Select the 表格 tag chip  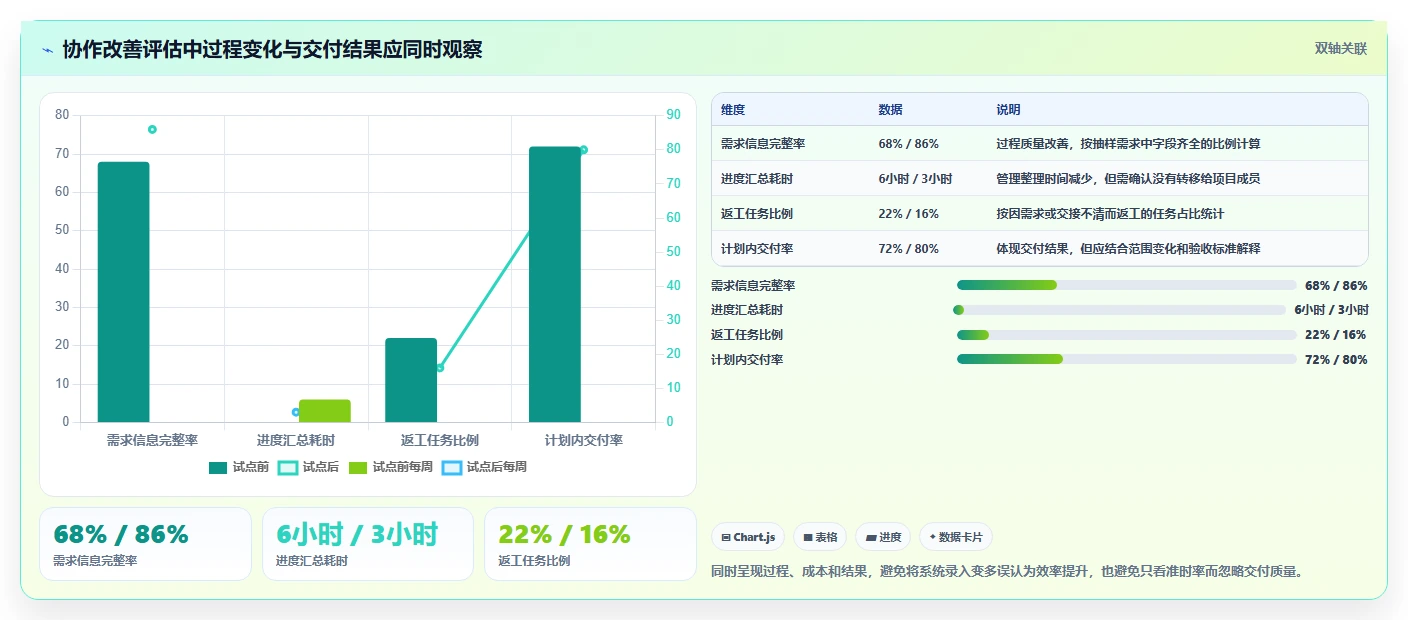(x=820, y=537)
